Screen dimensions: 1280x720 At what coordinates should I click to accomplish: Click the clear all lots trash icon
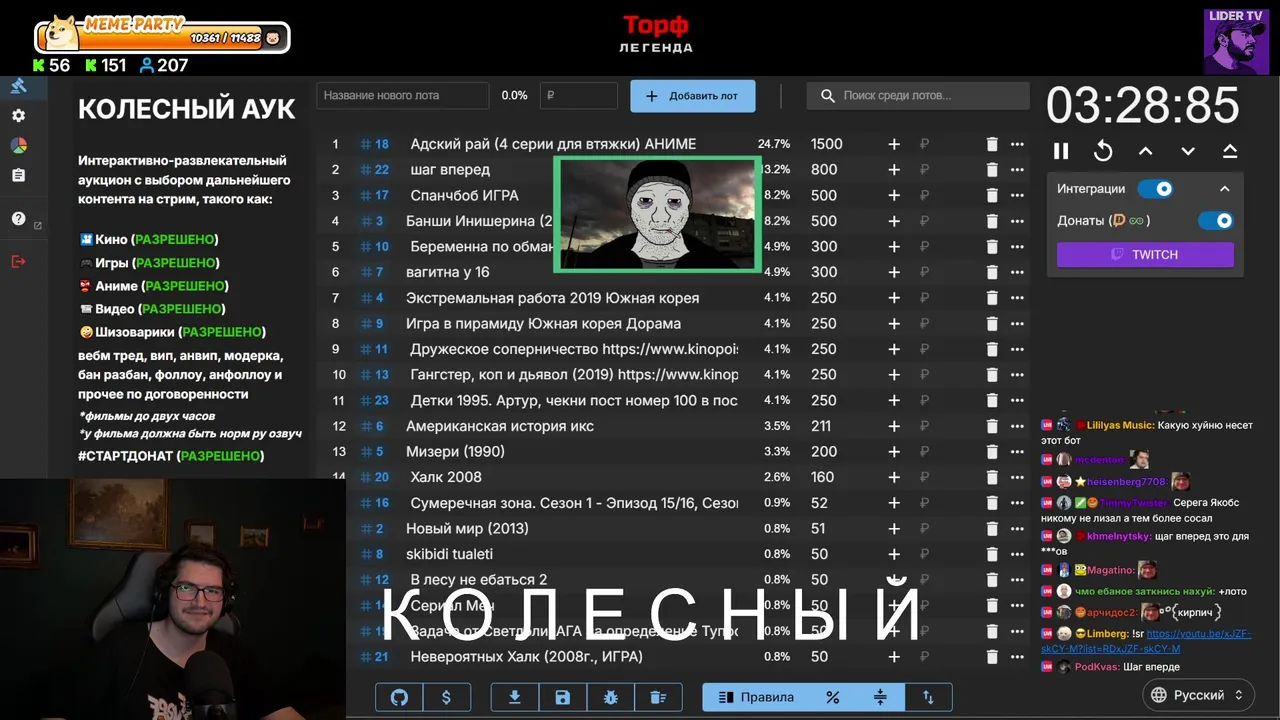[x=657, y=697]
